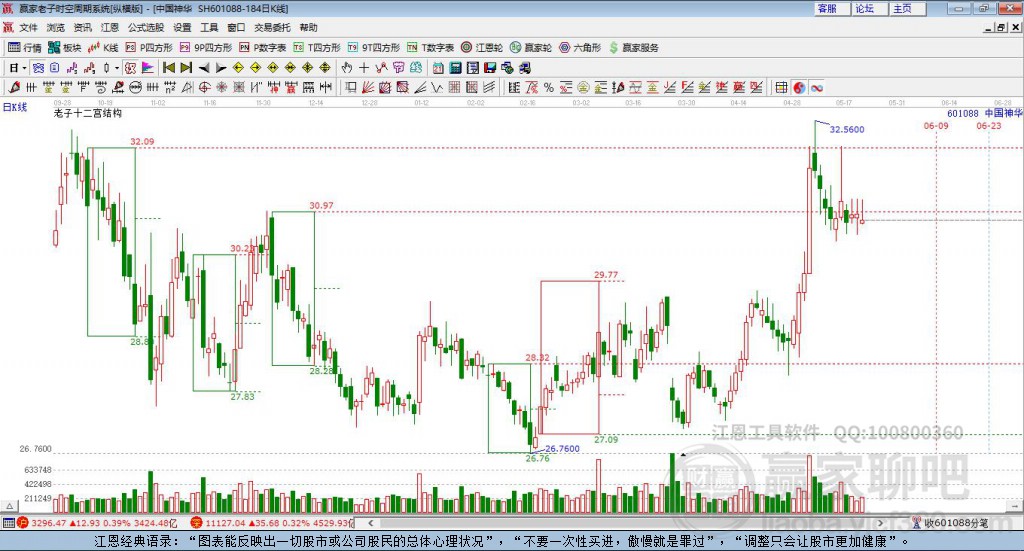Viewport: 1024px width, 551px height.
Task: Open the 工具 menu
Action: 209,27
